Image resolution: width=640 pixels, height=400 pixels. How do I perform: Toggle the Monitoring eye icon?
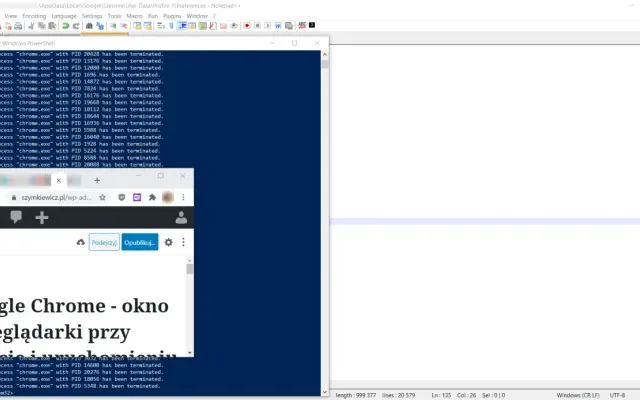coord(234,26)
